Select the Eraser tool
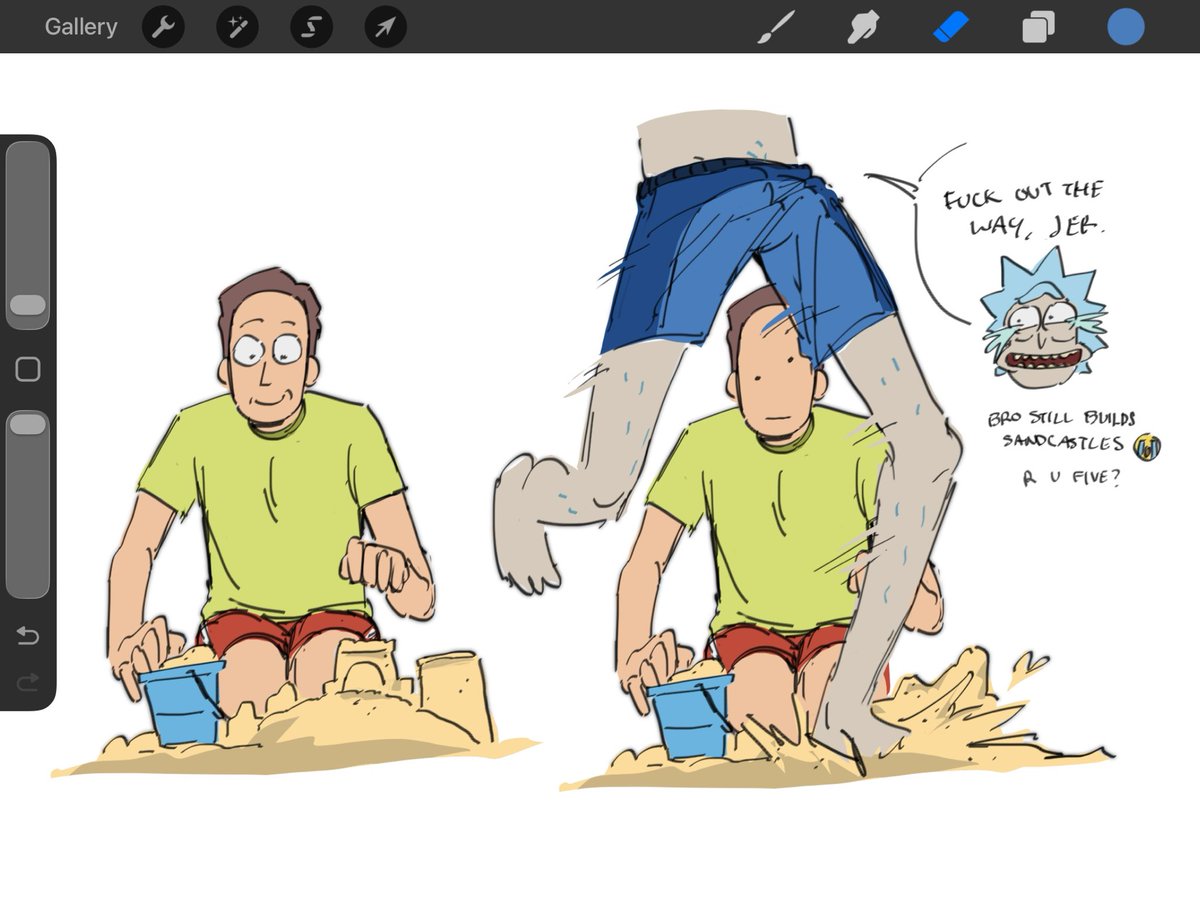The height and width of the screenshot is (900, 1200). click(951, 27)
